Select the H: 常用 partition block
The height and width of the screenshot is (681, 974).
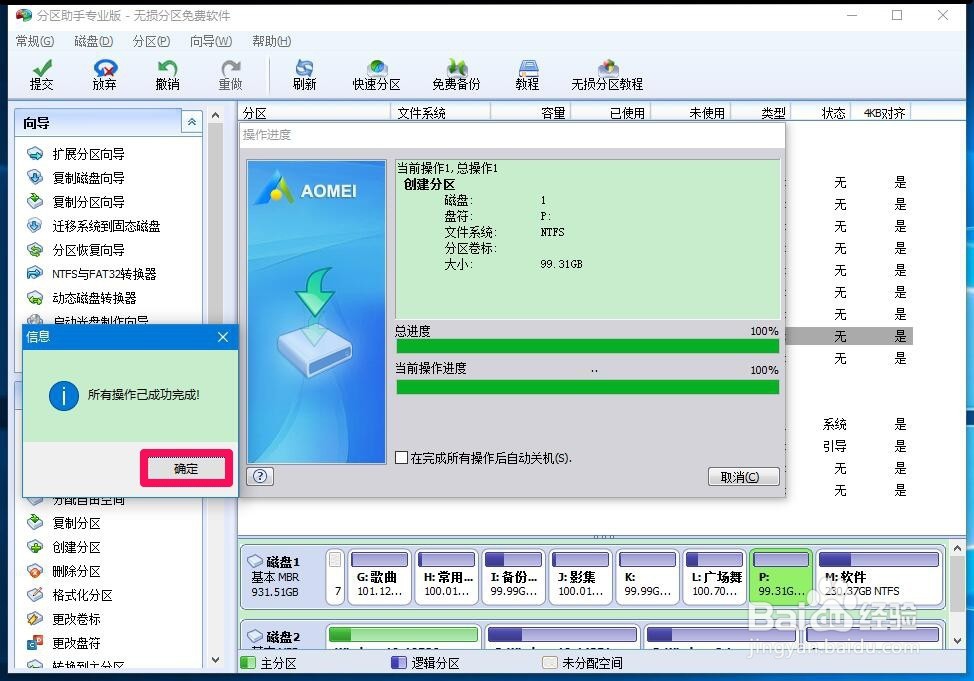pos(447,577)
